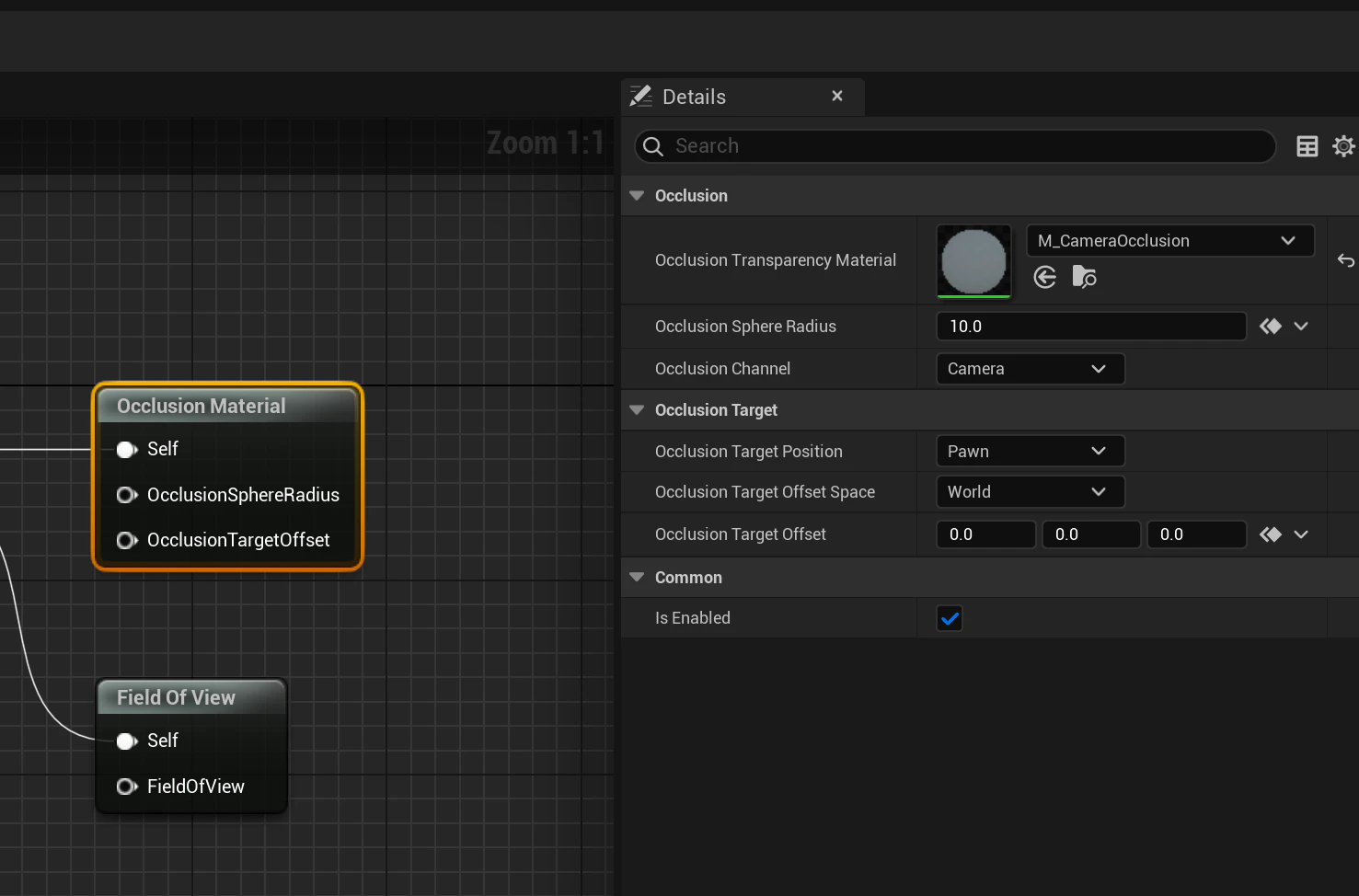Screen dimensions: 1359x896
Task: Click the search magnifier icon in Details
Action: coord(653,146)
